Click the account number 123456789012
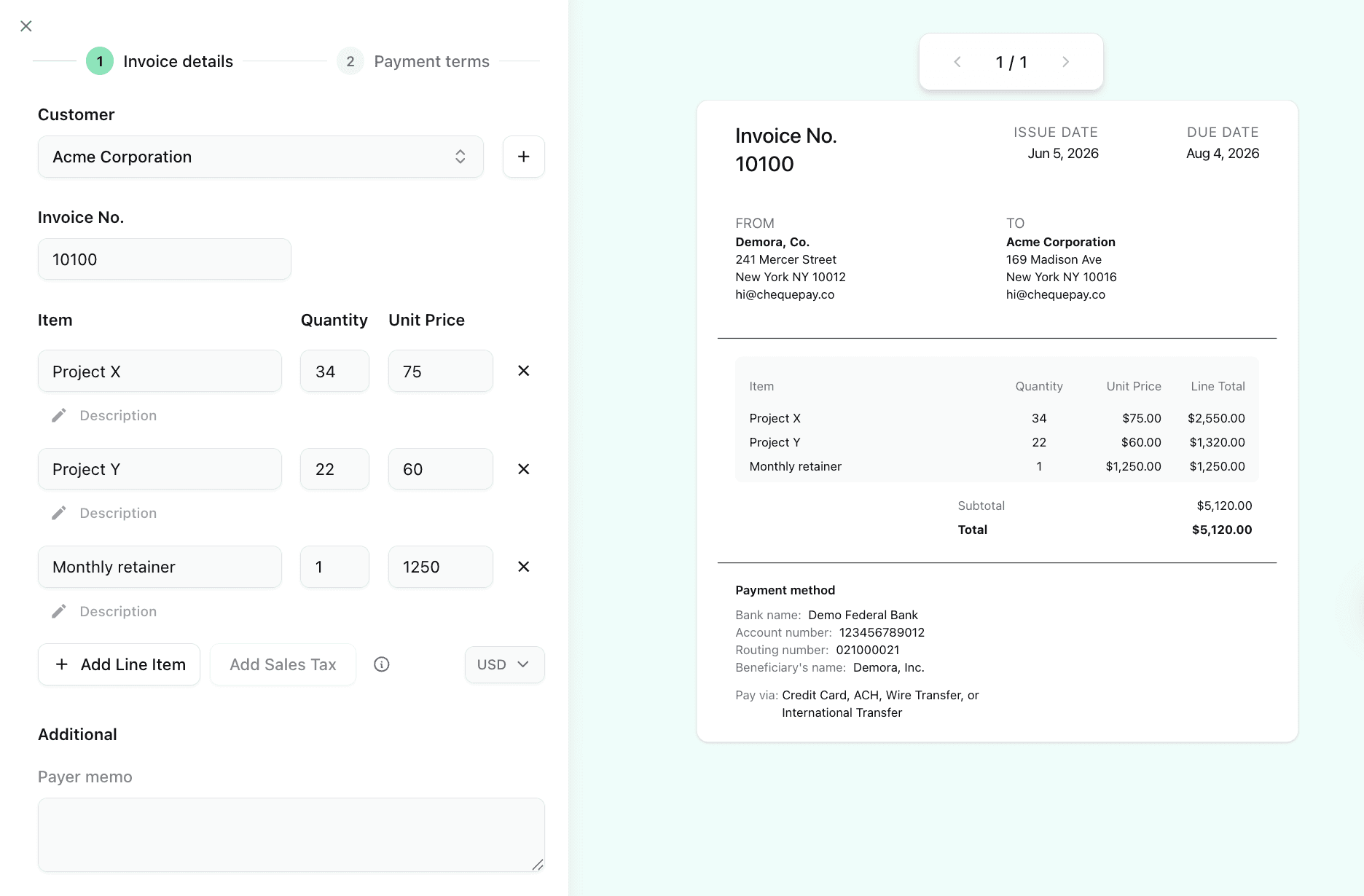Viewport: 1364px width, 896px height. 882,632
